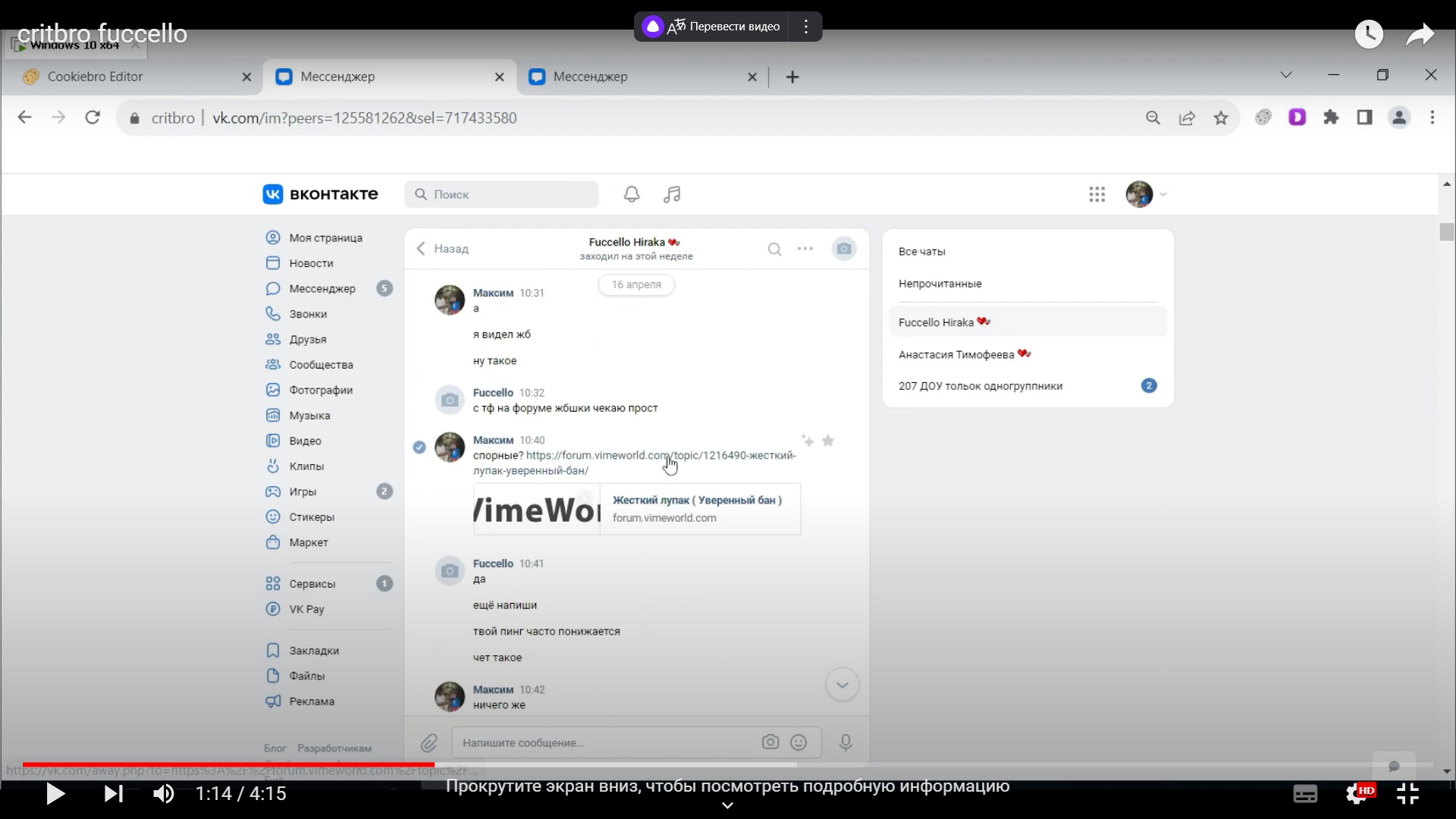Open the VK services grid icon
The width and height of the screenshot is (1456, 819).
[1097, 194]
